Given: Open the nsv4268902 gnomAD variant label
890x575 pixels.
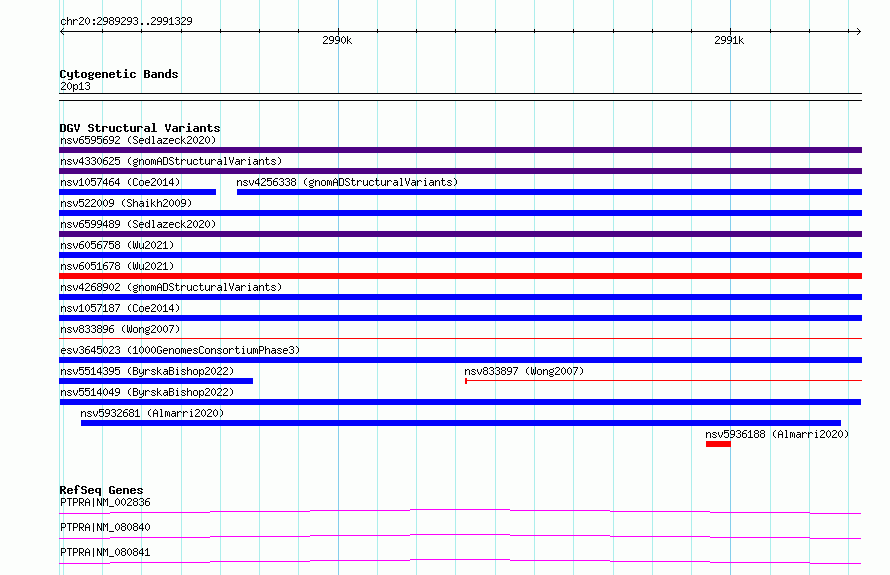Looking at the screenshot, I should tap(171, 287).
